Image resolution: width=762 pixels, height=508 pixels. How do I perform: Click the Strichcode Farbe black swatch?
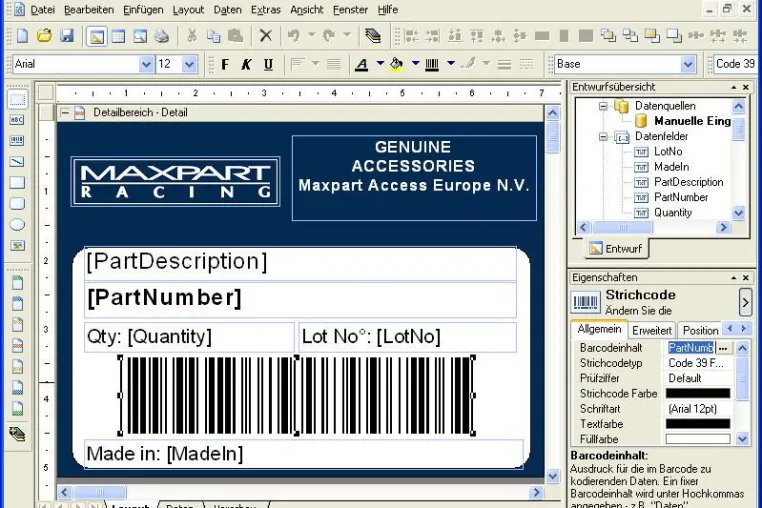click(697, 393)
